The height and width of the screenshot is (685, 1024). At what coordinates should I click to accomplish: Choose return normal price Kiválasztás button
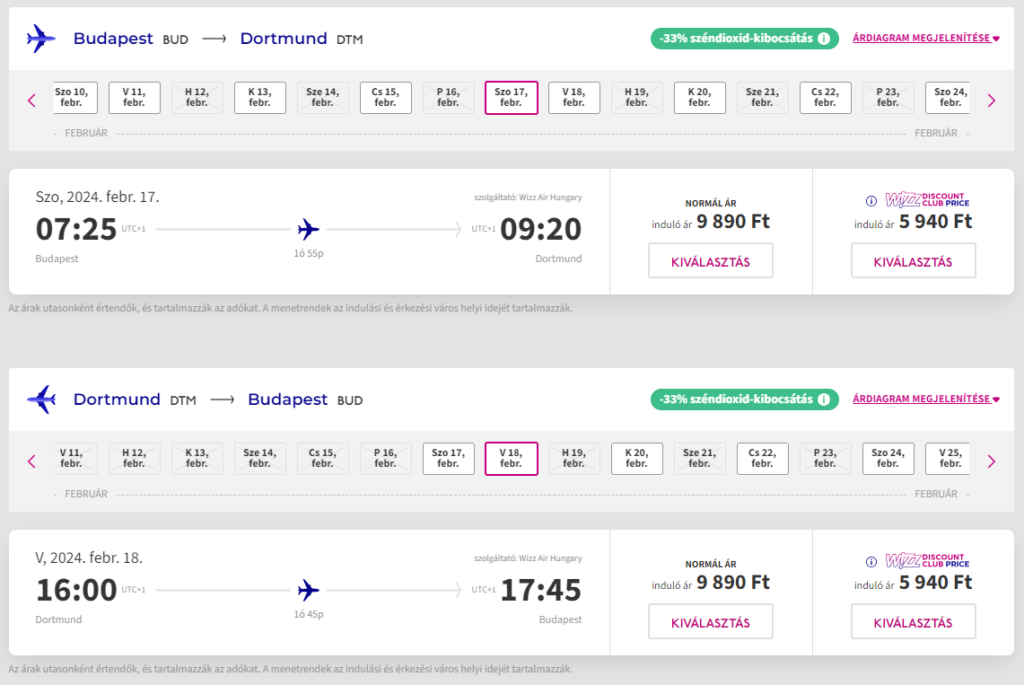click(x=710, y=622)
